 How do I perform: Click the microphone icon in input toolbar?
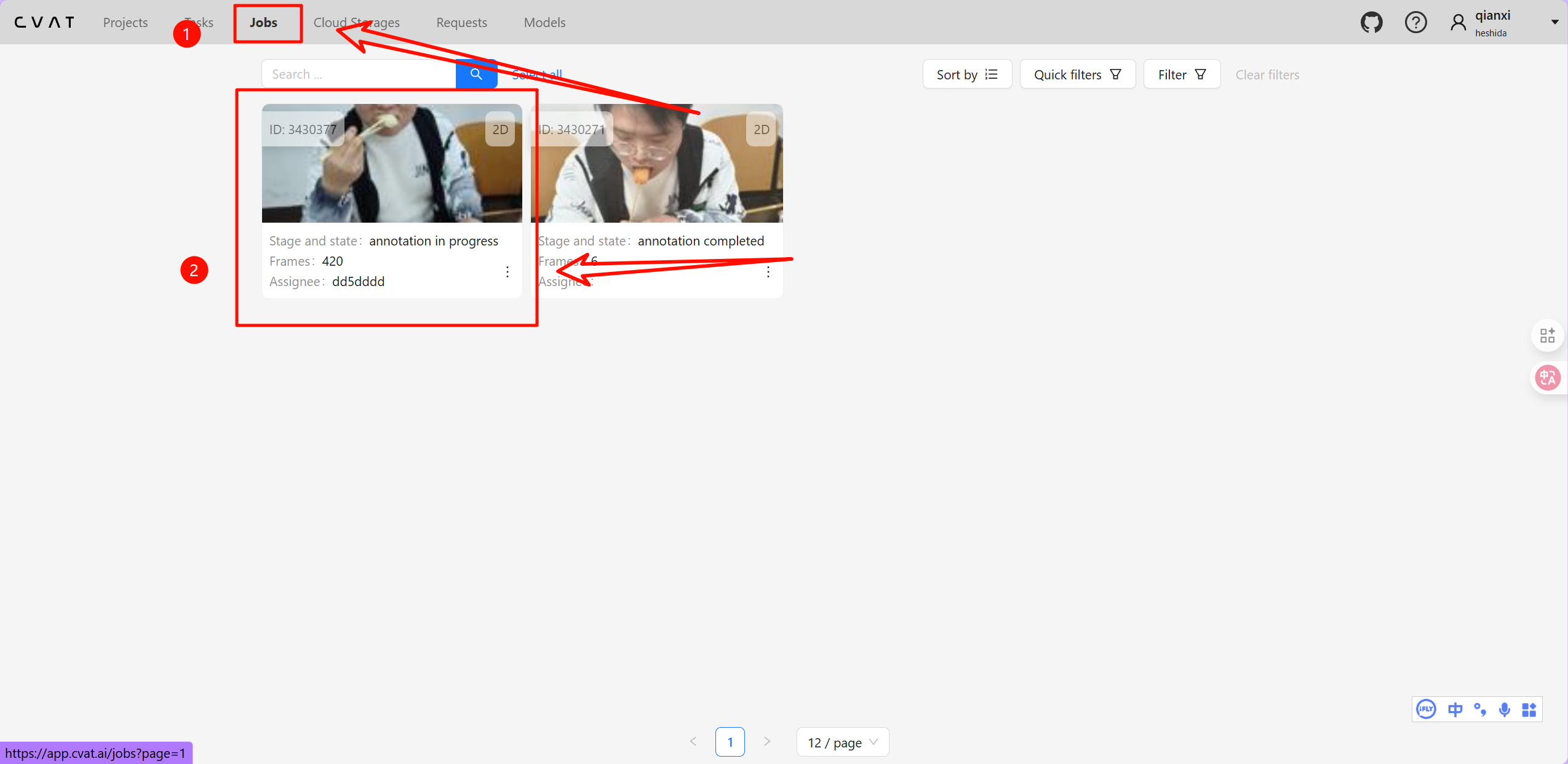[1504, 710]
